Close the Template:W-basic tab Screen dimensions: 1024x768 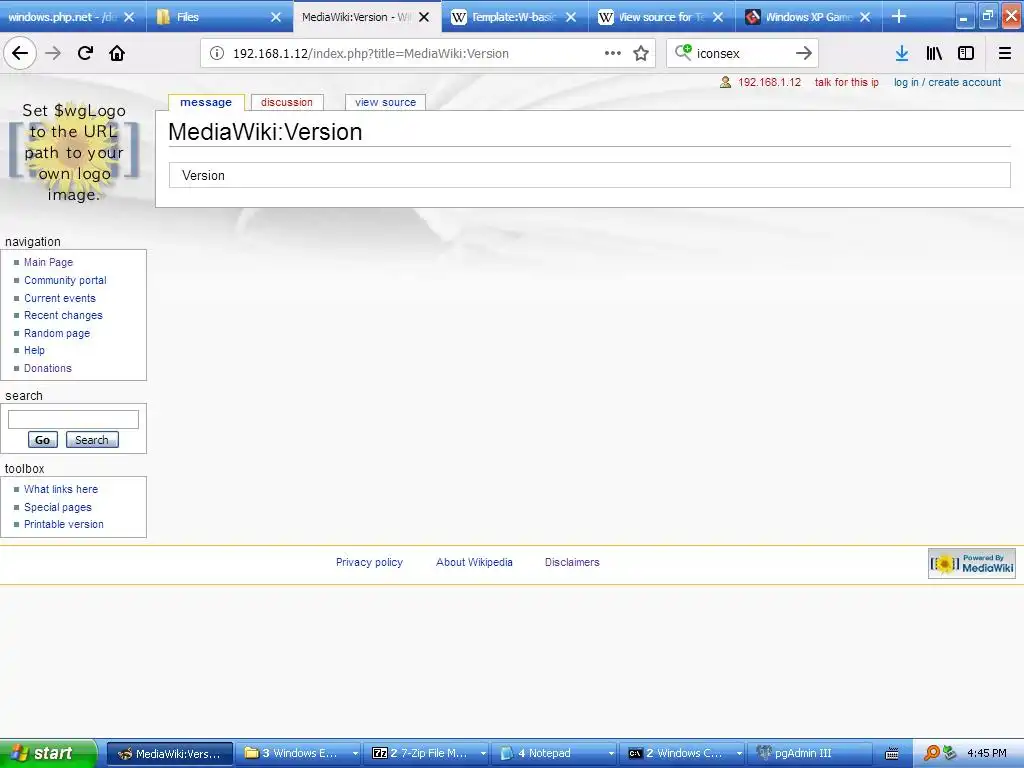pyautogui.click(x=571, y=17)
